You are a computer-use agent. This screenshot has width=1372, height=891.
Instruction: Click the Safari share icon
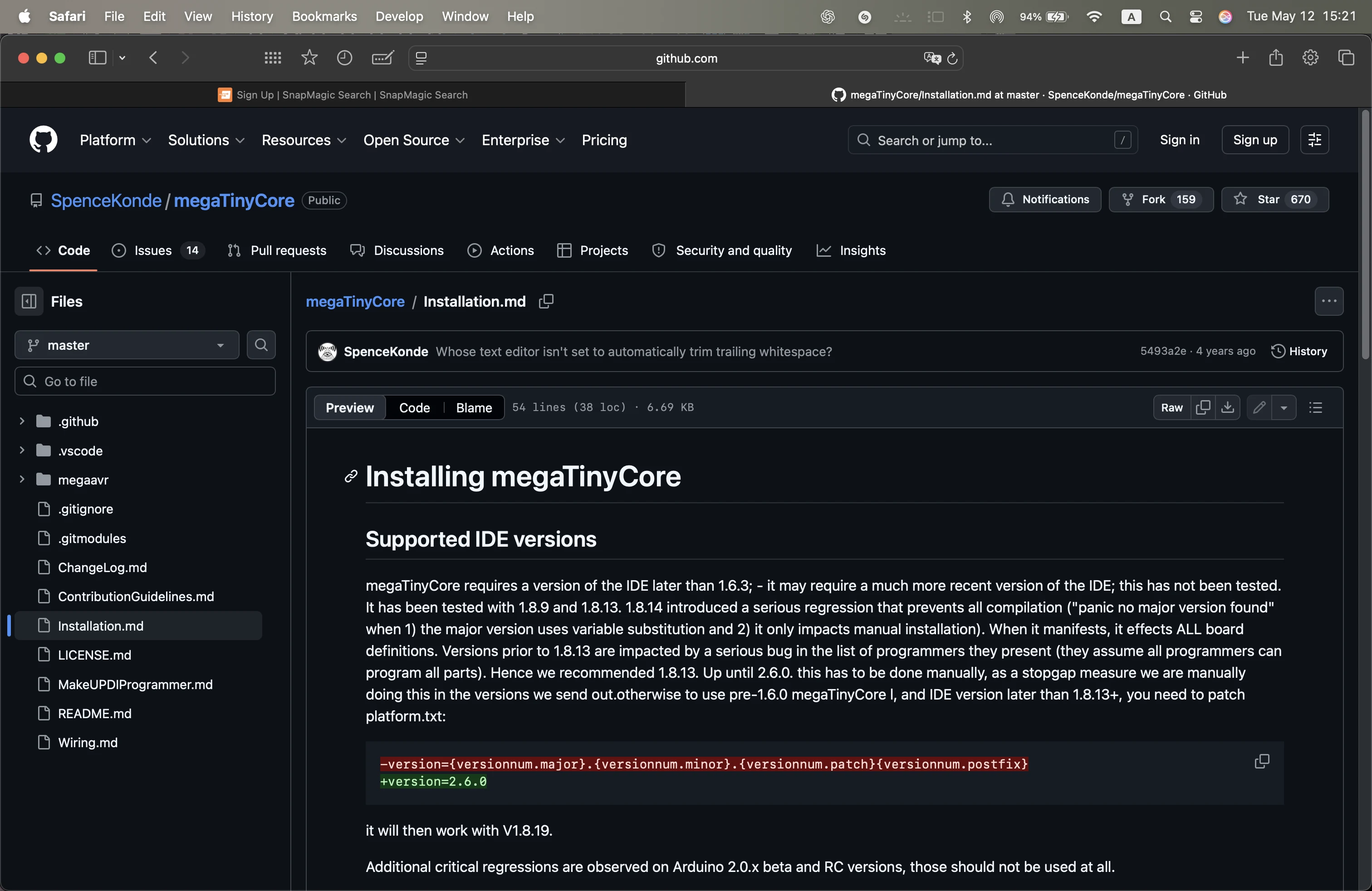tap(1276, 58)
